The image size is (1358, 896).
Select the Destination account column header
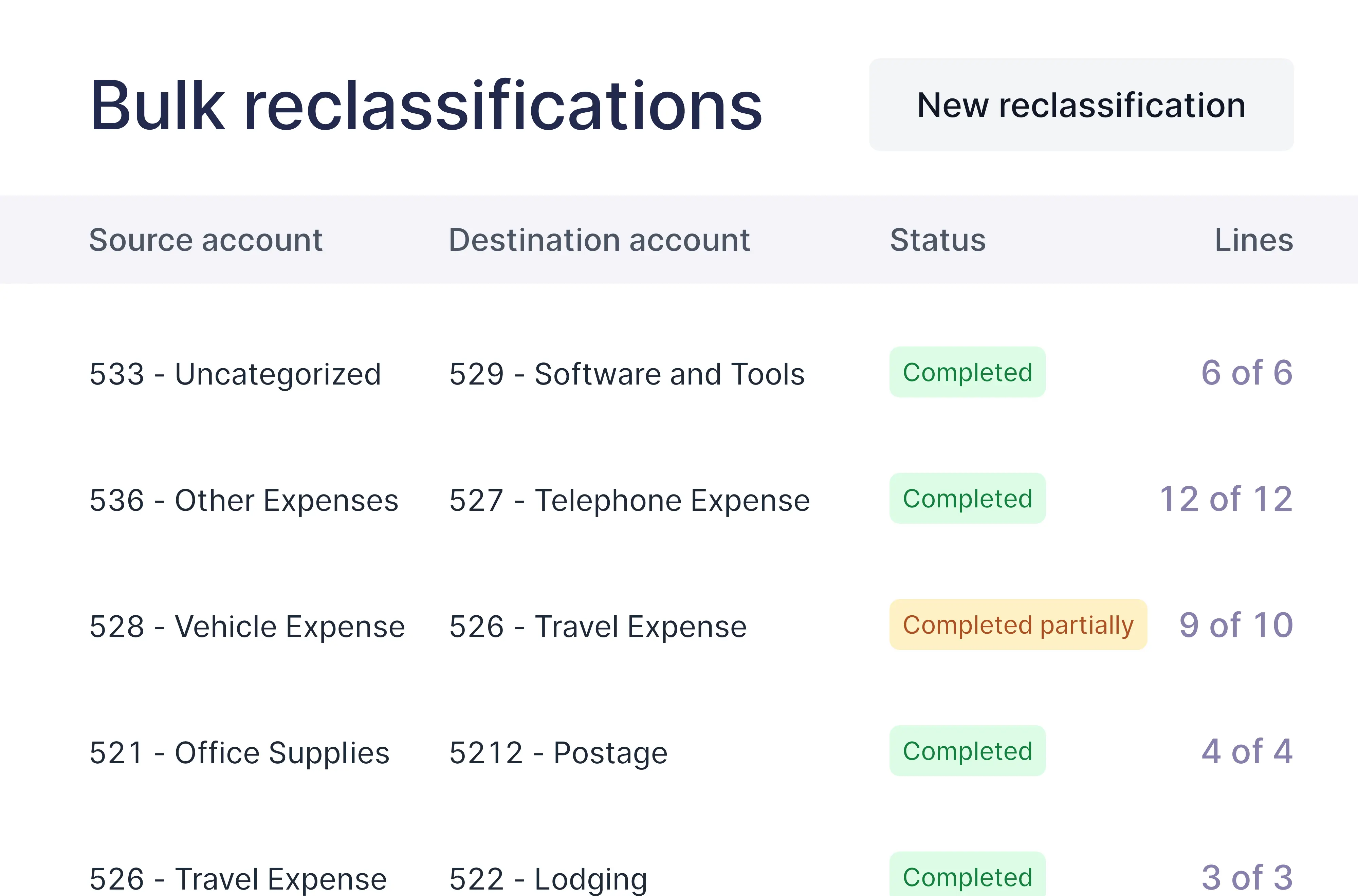[599, 239]
